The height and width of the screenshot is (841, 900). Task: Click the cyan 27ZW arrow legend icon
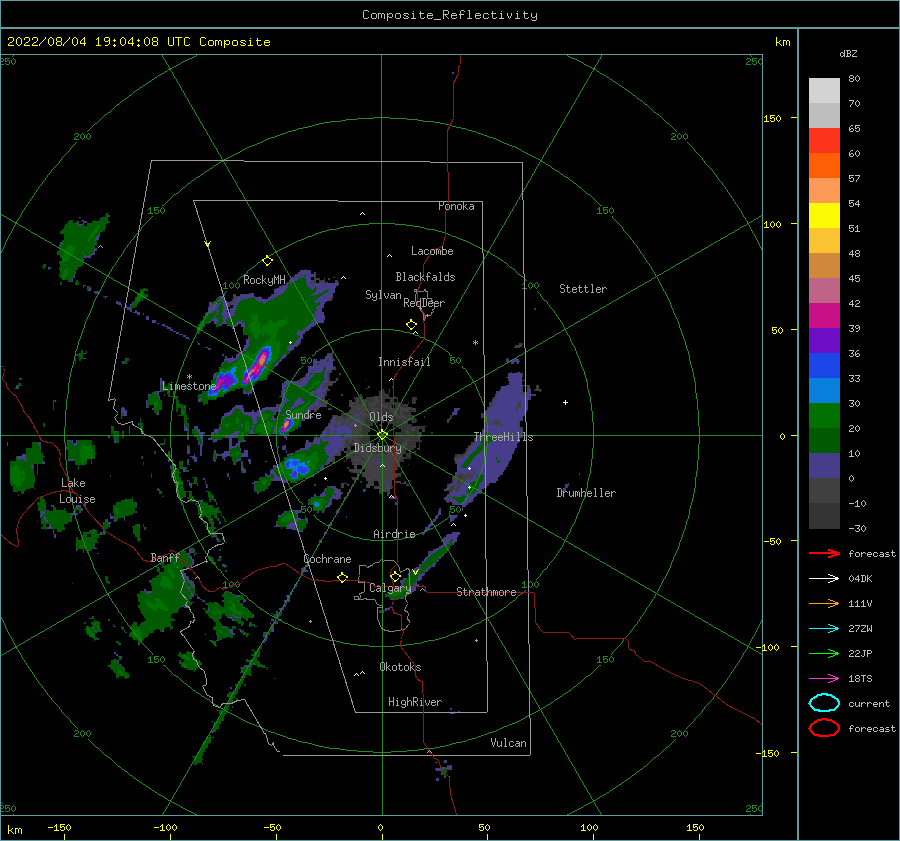[824, 629]
